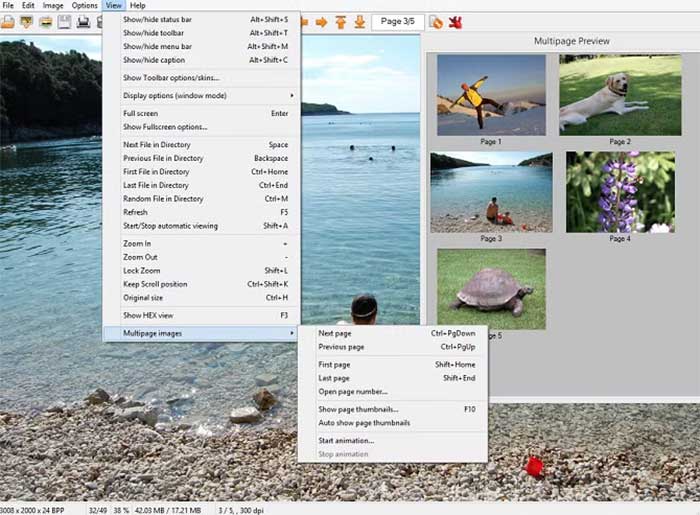
Task: Select Next page from submenu
Action: point(335,333)
